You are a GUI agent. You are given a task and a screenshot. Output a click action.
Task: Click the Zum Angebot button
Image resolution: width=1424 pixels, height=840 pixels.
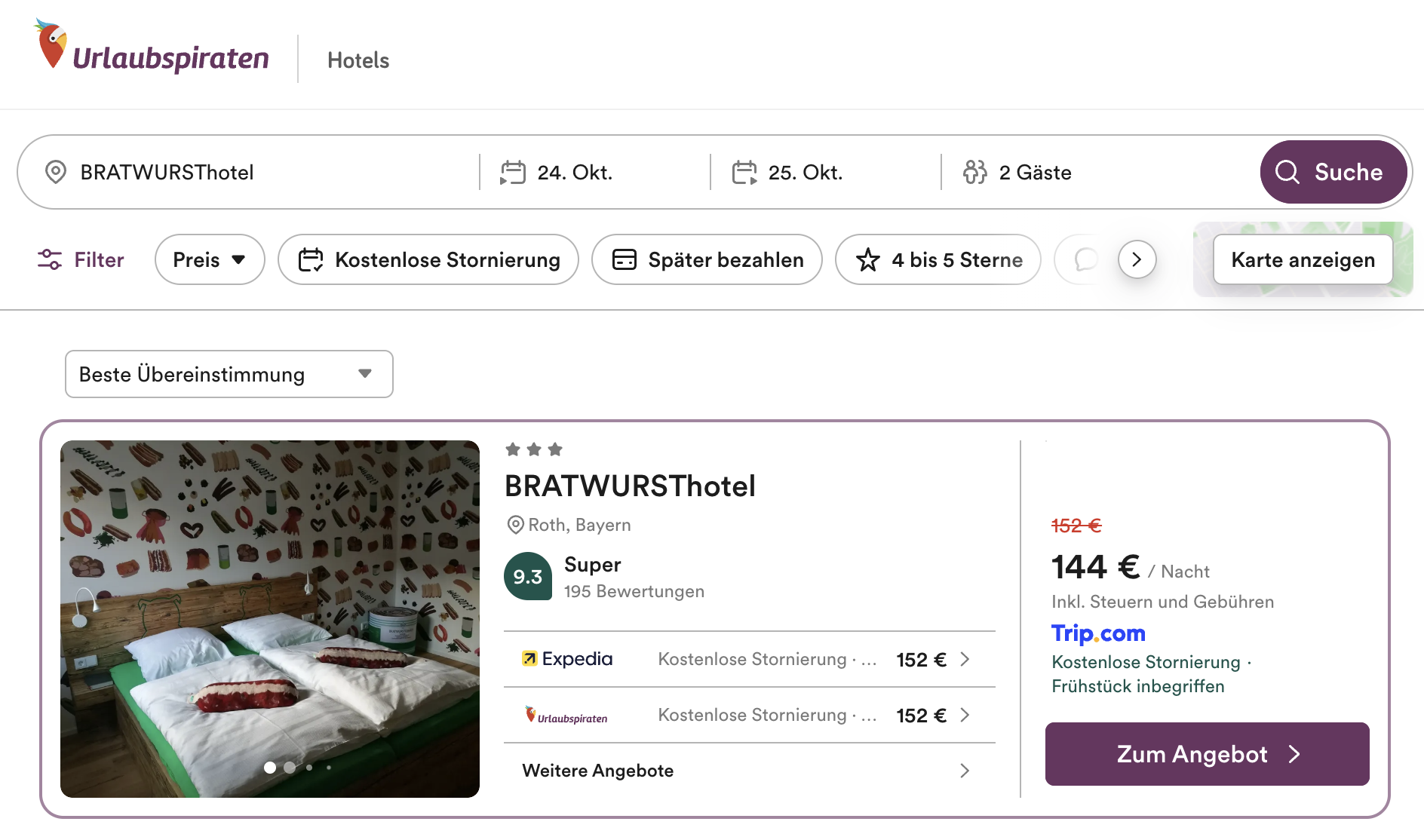click(x=1207, y=754)
